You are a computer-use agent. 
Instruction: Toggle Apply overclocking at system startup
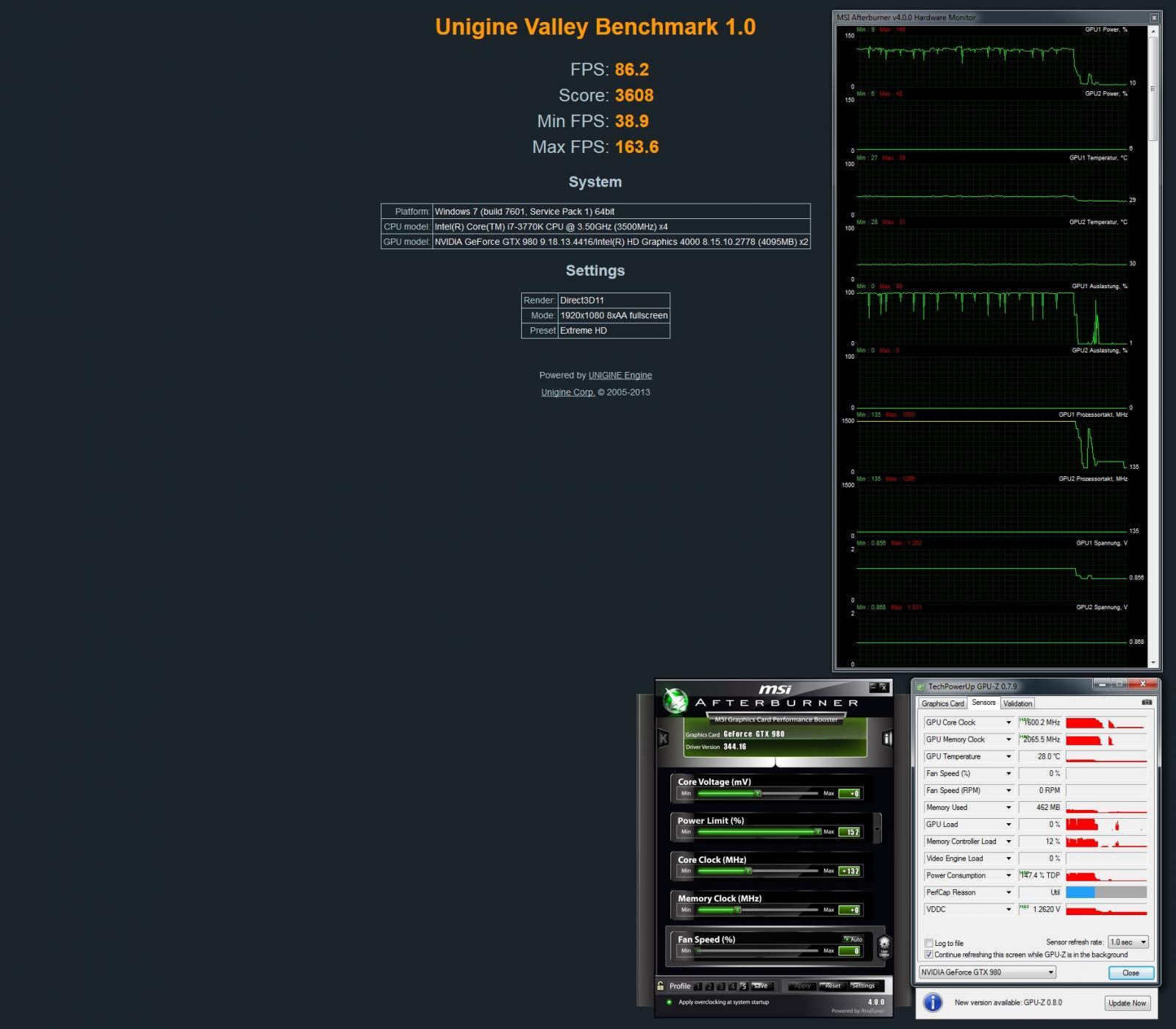coord(669,1002)
